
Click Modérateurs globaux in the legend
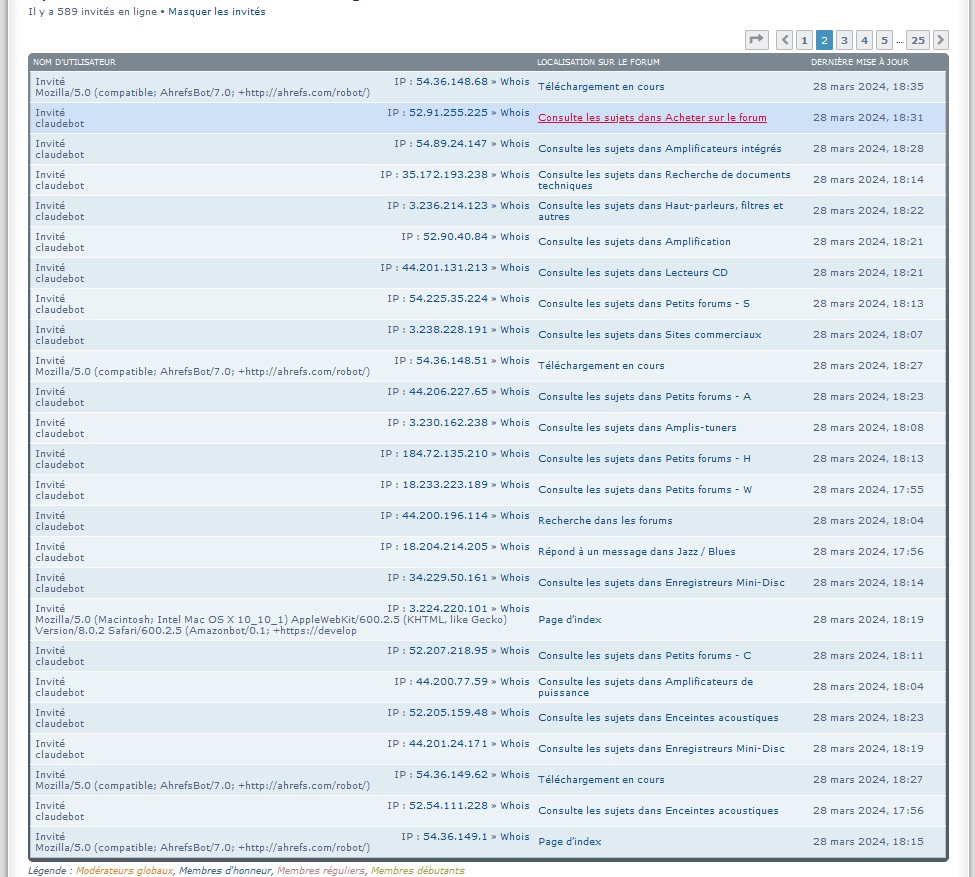pyautogui.click(x=124, y=871)
